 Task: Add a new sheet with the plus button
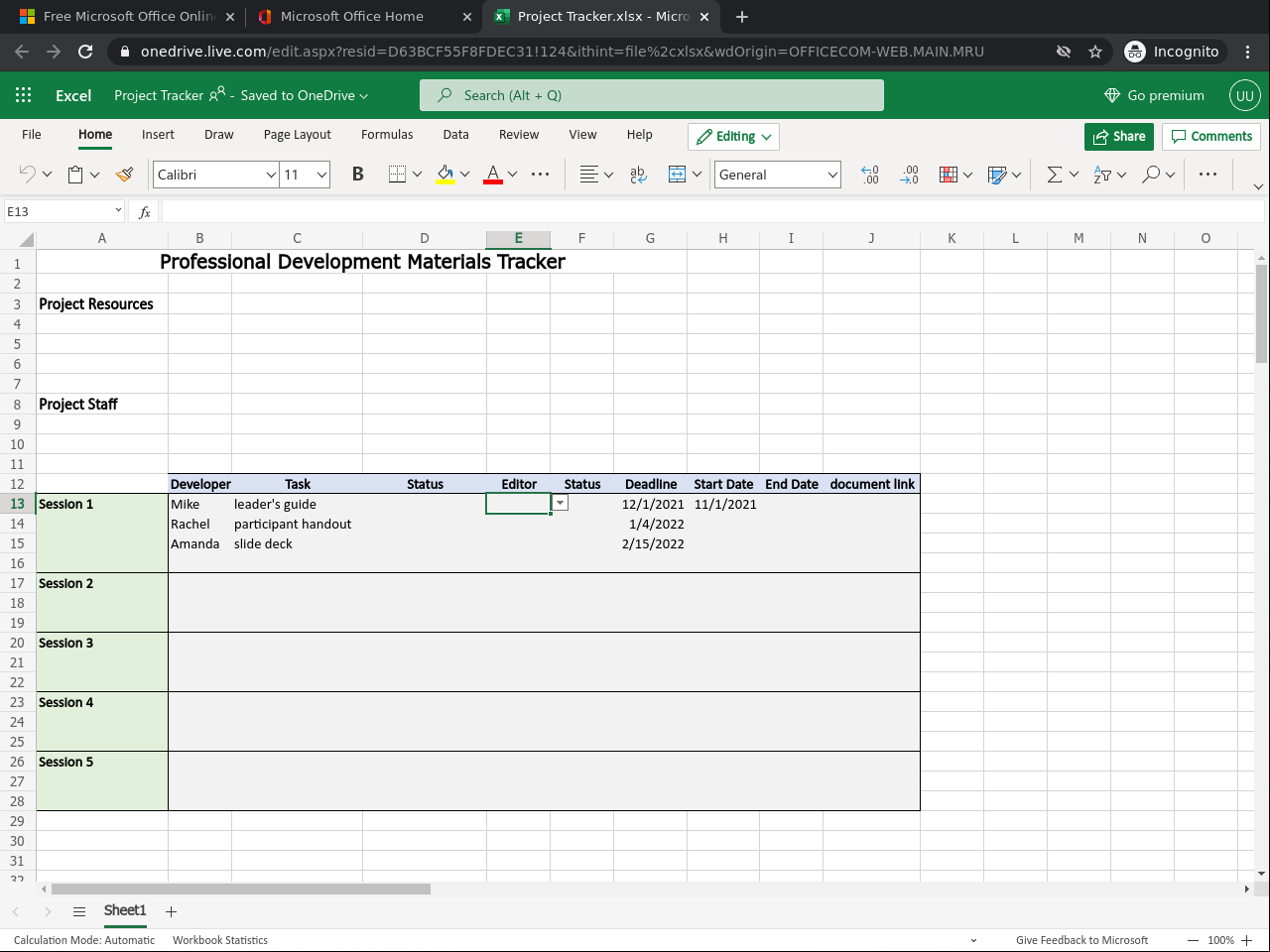[170, 910]
